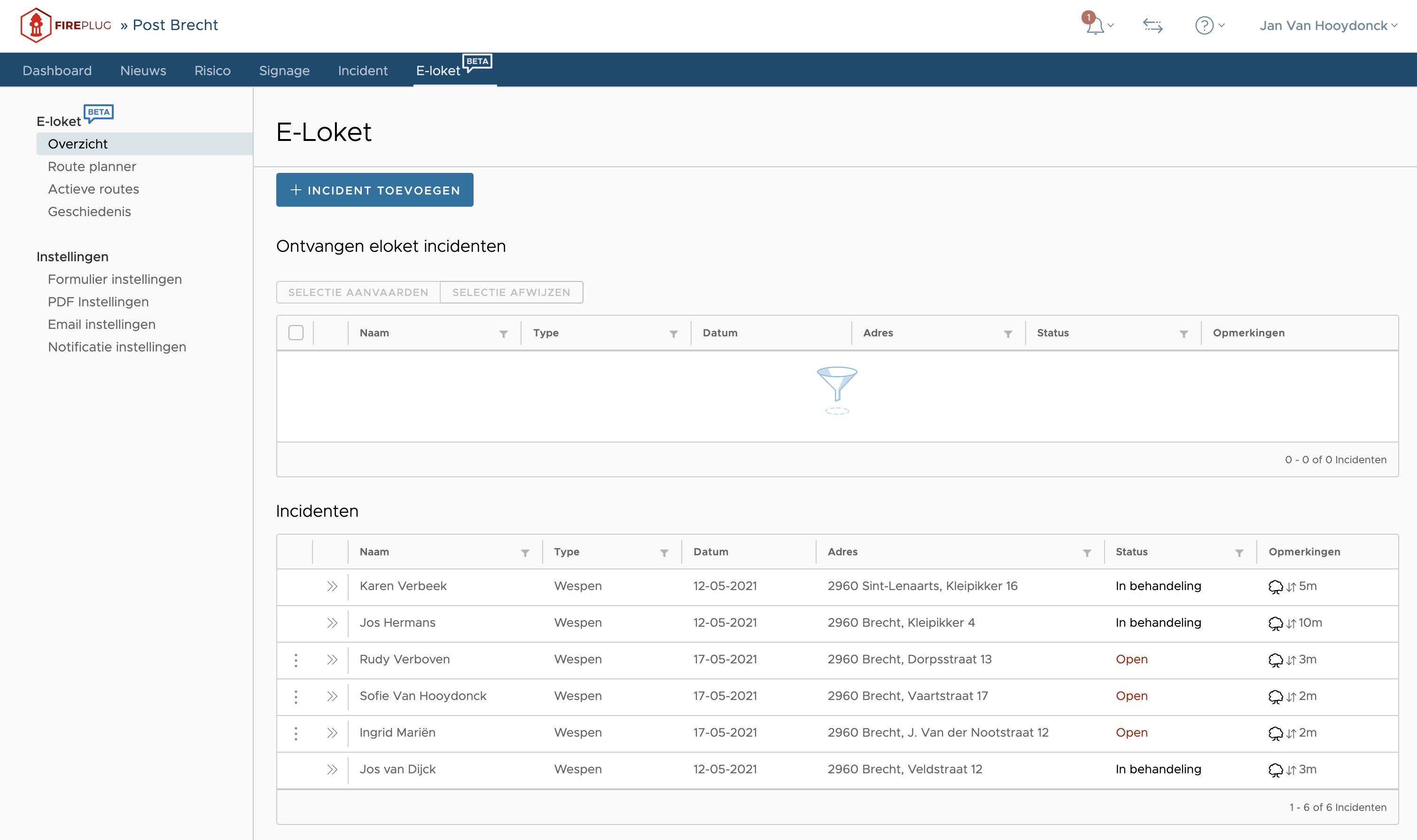Expand Sofie Van Hooydonck row details
Screen dimensions: 1417x840
332,696
